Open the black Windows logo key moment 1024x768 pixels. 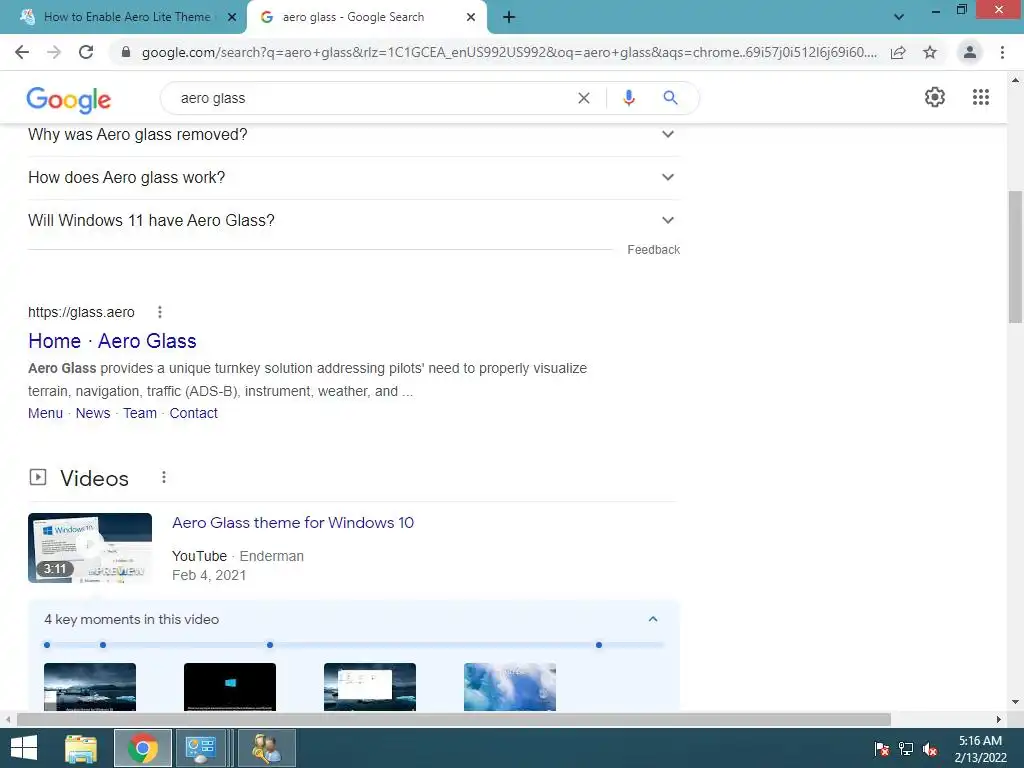230,687
